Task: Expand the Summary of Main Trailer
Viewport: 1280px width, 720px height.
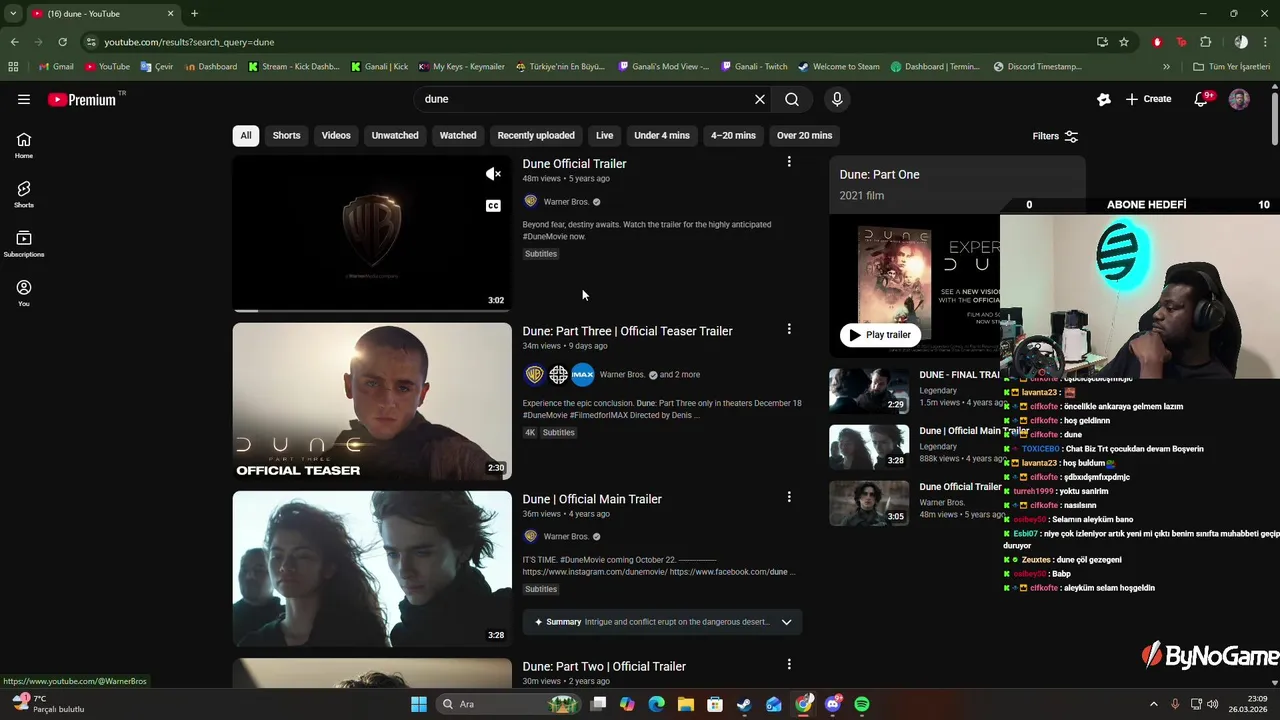Action: tap(786, 622)
